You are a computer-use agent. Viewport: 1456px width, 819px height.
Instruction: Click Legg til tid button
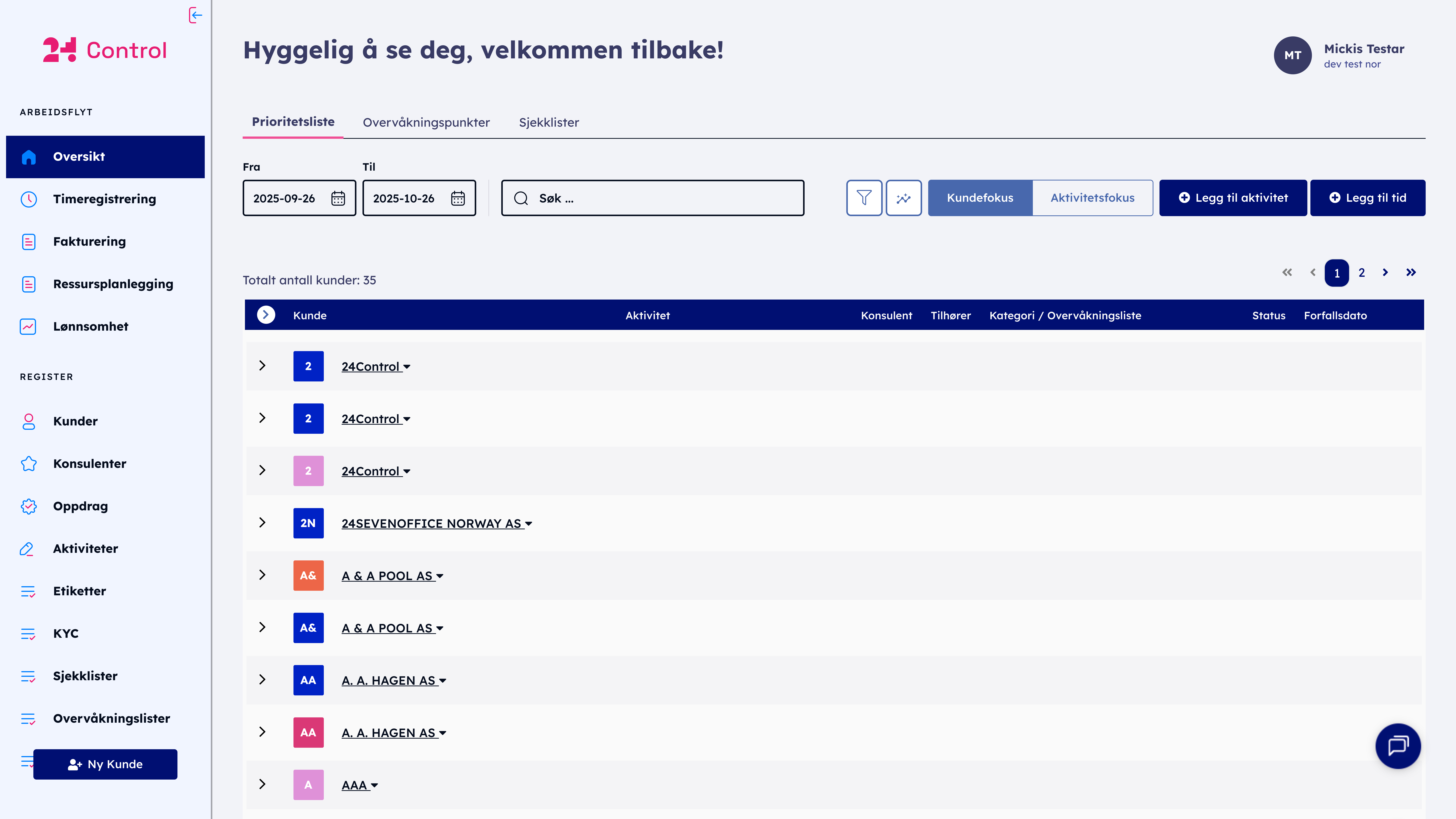click(x=1368, y=198)
